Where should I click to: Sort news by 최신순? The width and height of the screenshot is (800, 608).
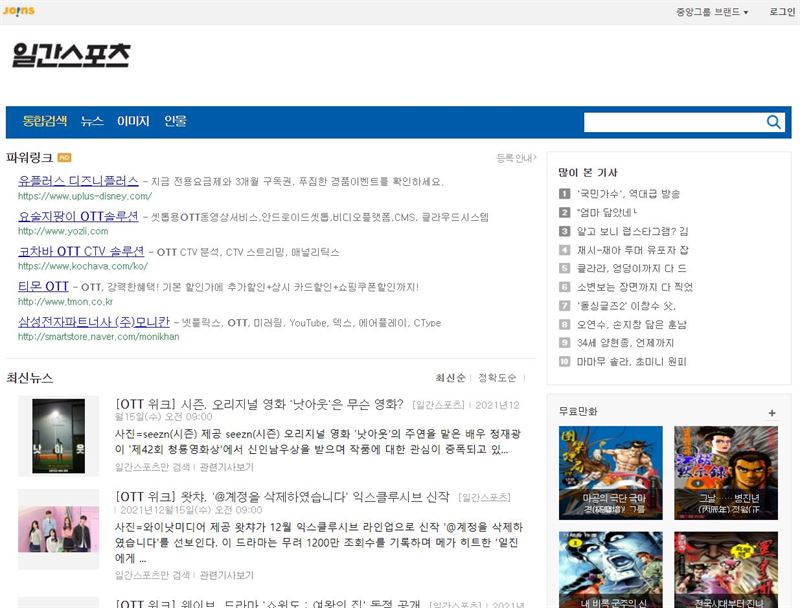449,378
